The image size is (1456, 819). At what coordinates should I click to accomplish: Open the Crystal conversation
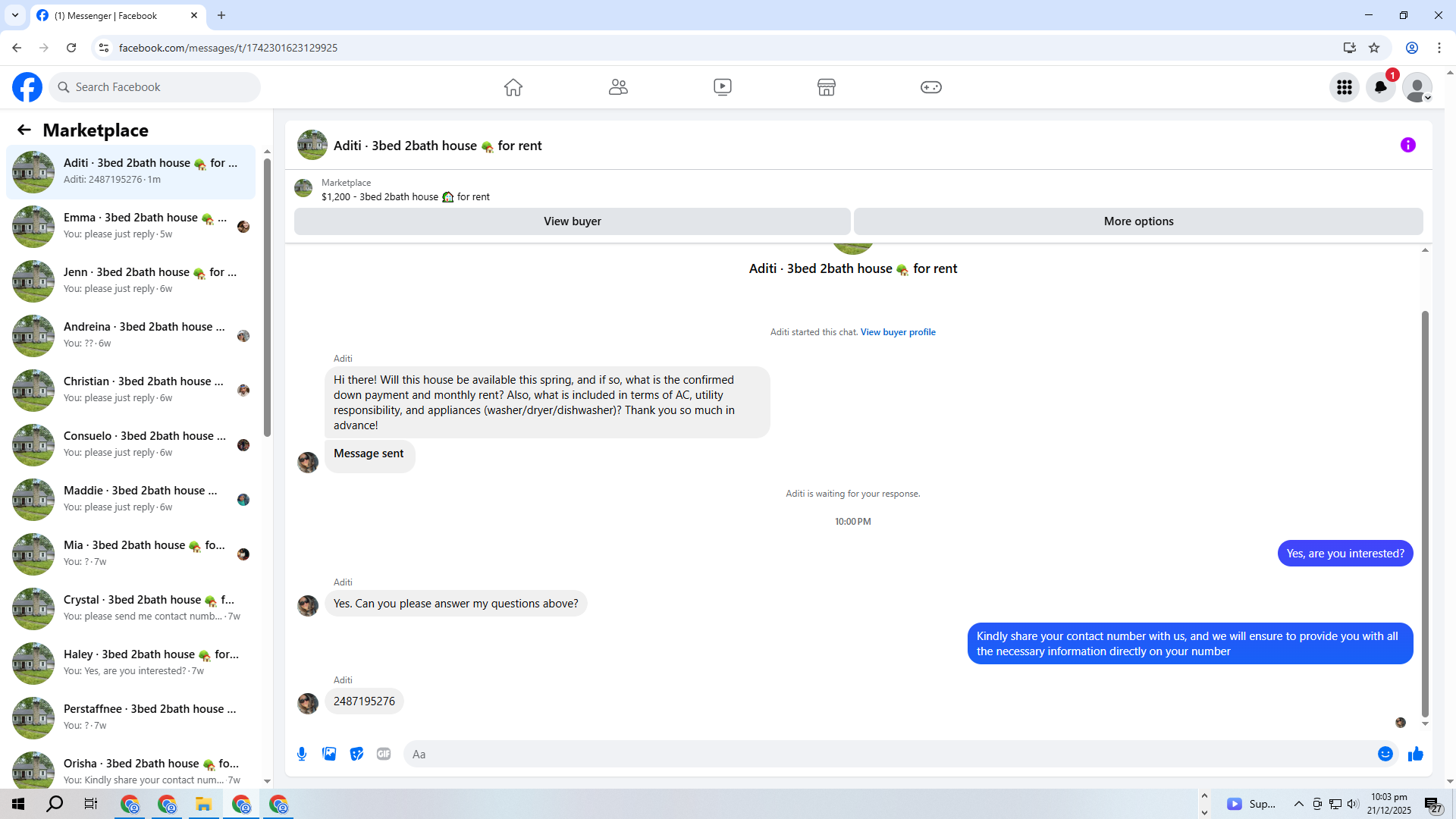pyautogui.click(x=130, y=609)
